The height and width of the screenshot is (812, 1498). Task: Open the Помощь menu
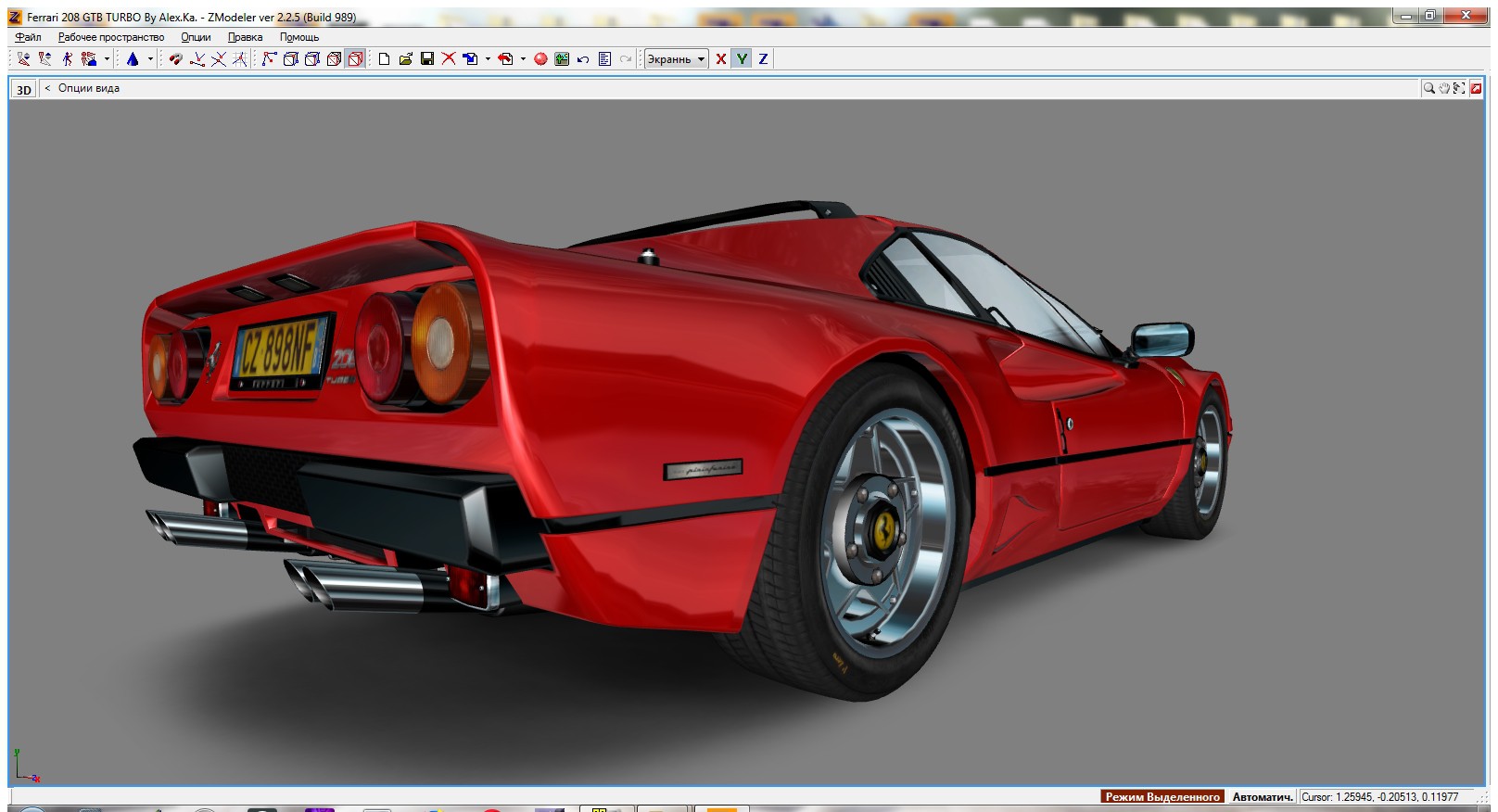(x=298, y=37)
